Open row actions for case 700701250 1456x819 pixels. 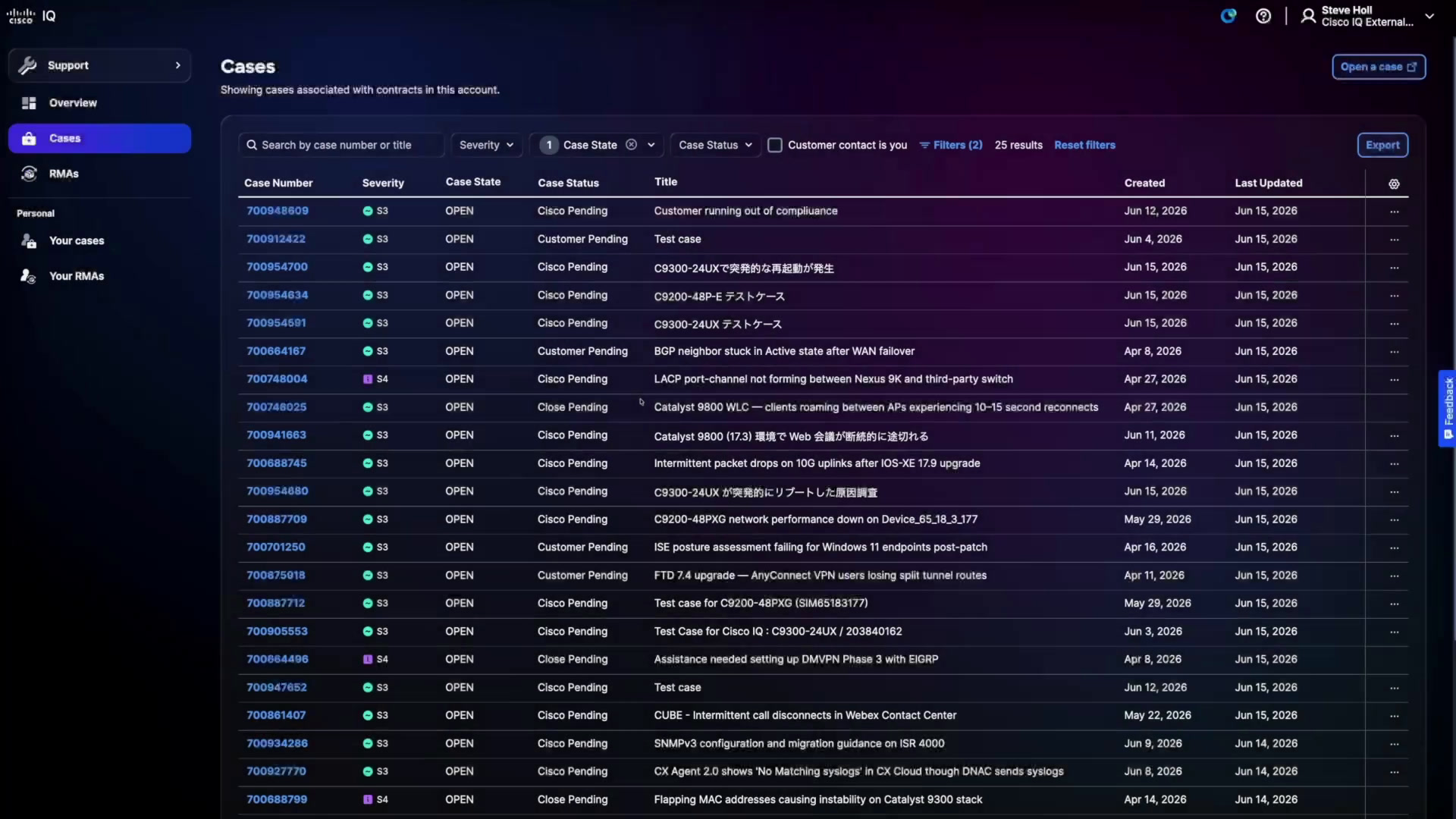[1394, 548]
